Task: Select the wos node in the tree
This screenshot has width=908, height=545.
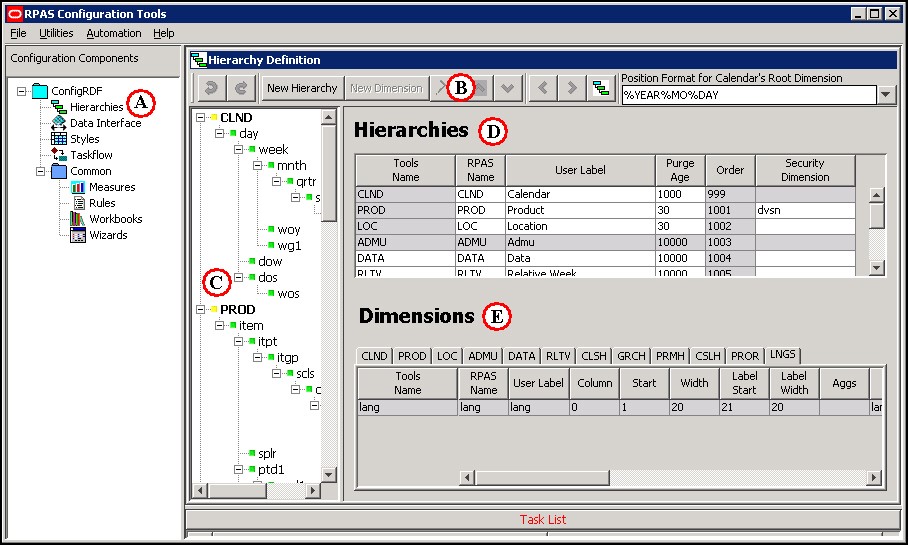Action: (288, 293)
